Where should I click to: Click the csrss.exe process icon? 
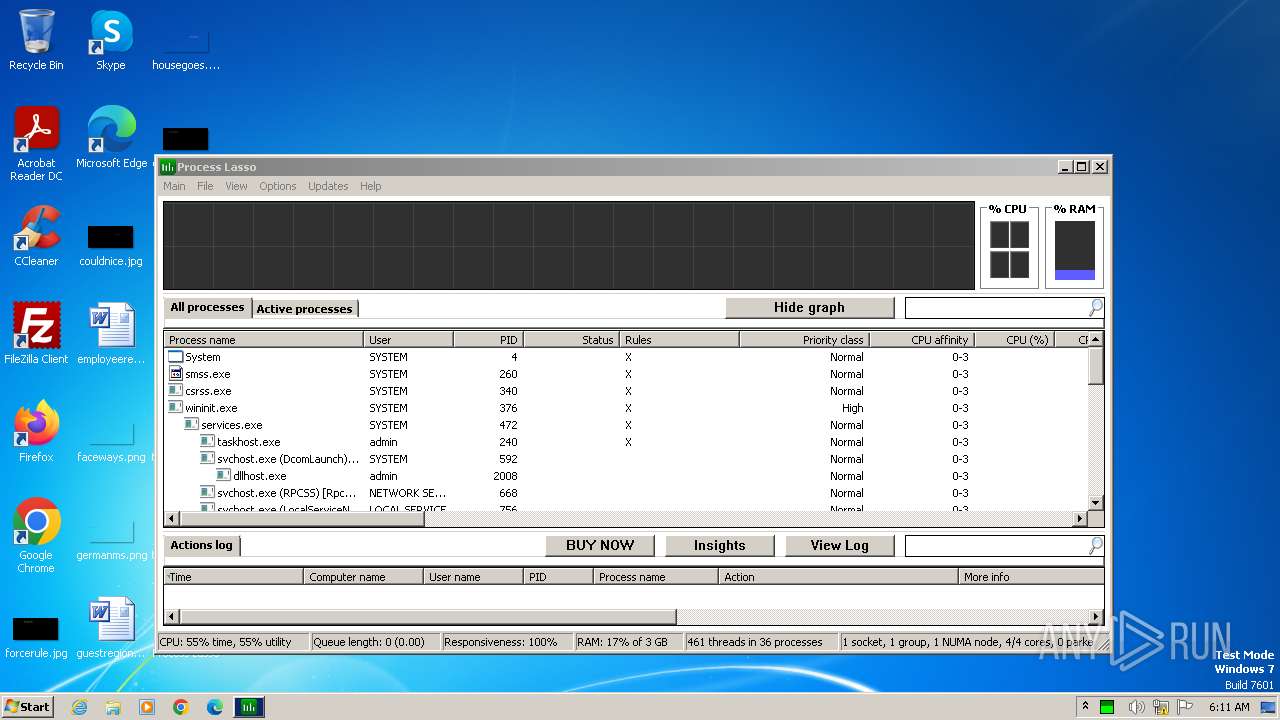(176, 391)
